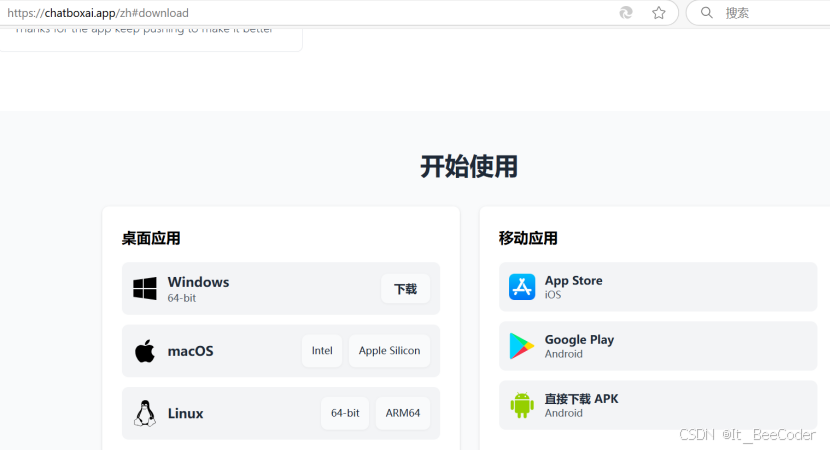
Task: Click the Windows label text
Action: click(x=198, y=282)
